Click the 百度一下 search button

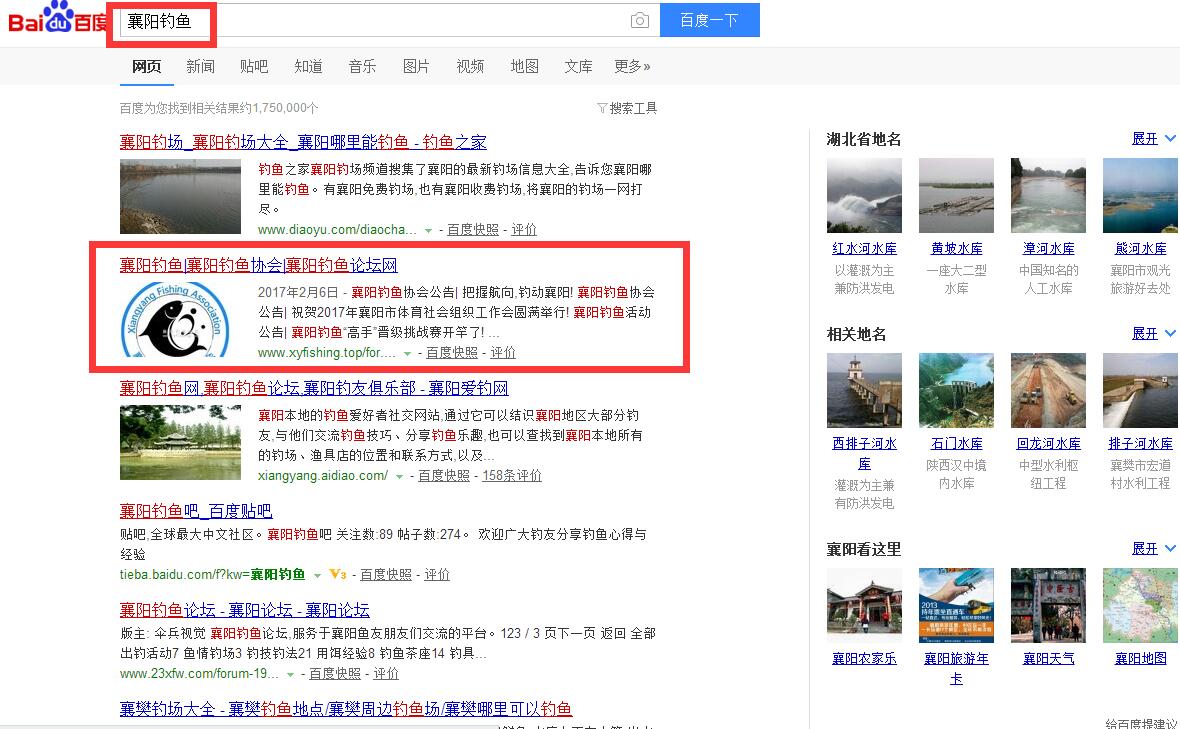point(710,20)
